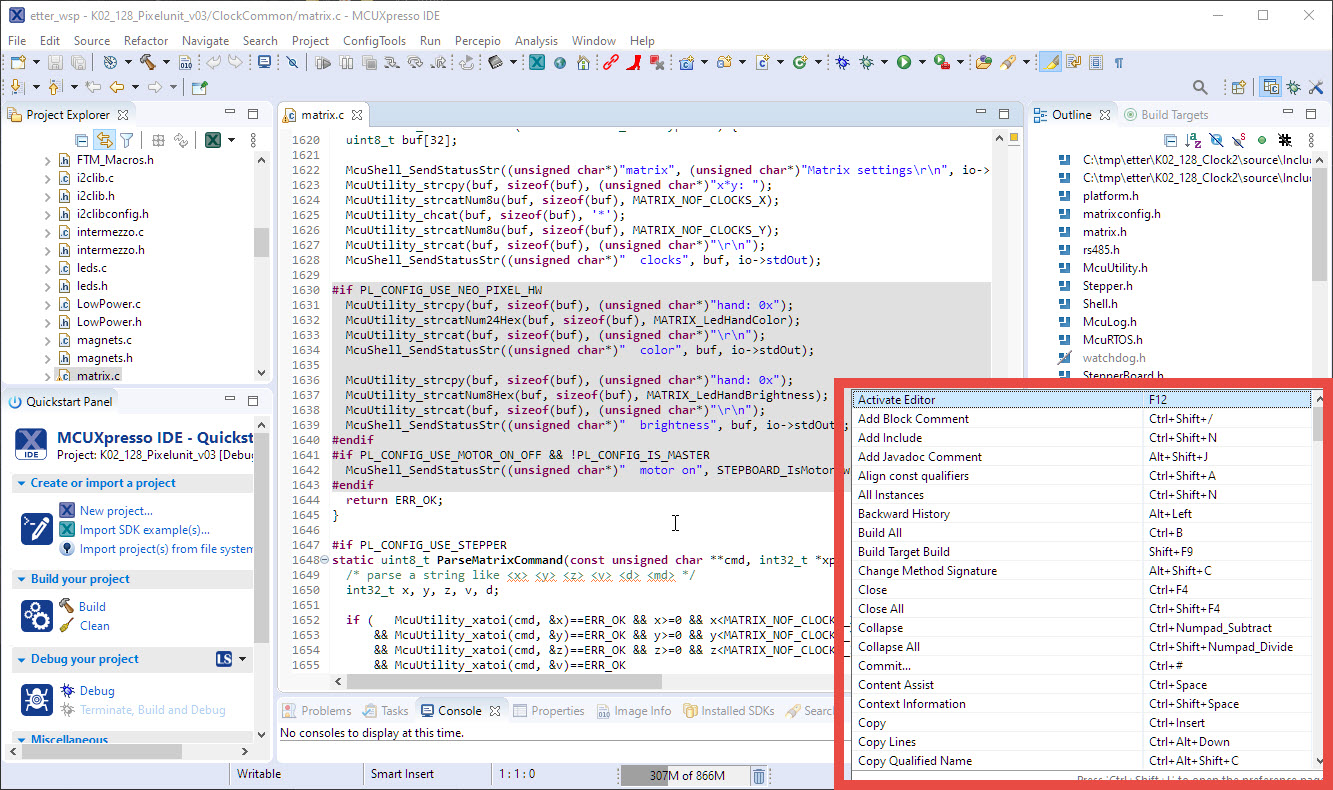The height and width of the screenshot is (790, 1333).
Task: Expand the leds.c tree node
Action: 47,268
